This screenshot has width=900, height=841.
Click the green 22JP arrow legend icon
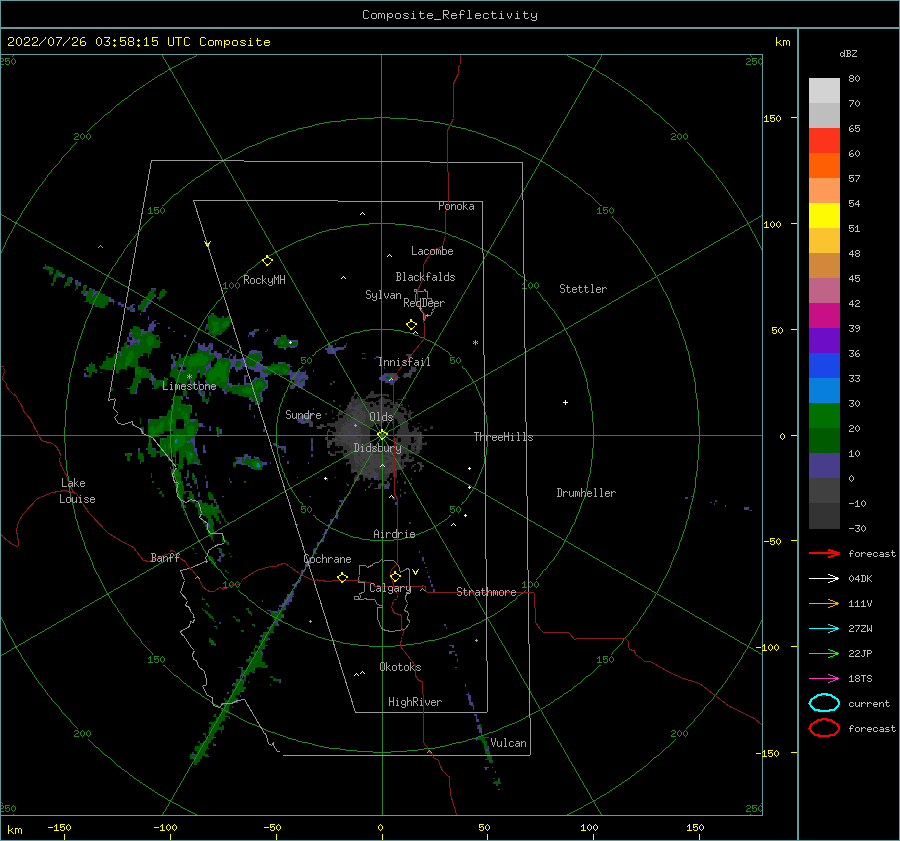tap(824, 653)
